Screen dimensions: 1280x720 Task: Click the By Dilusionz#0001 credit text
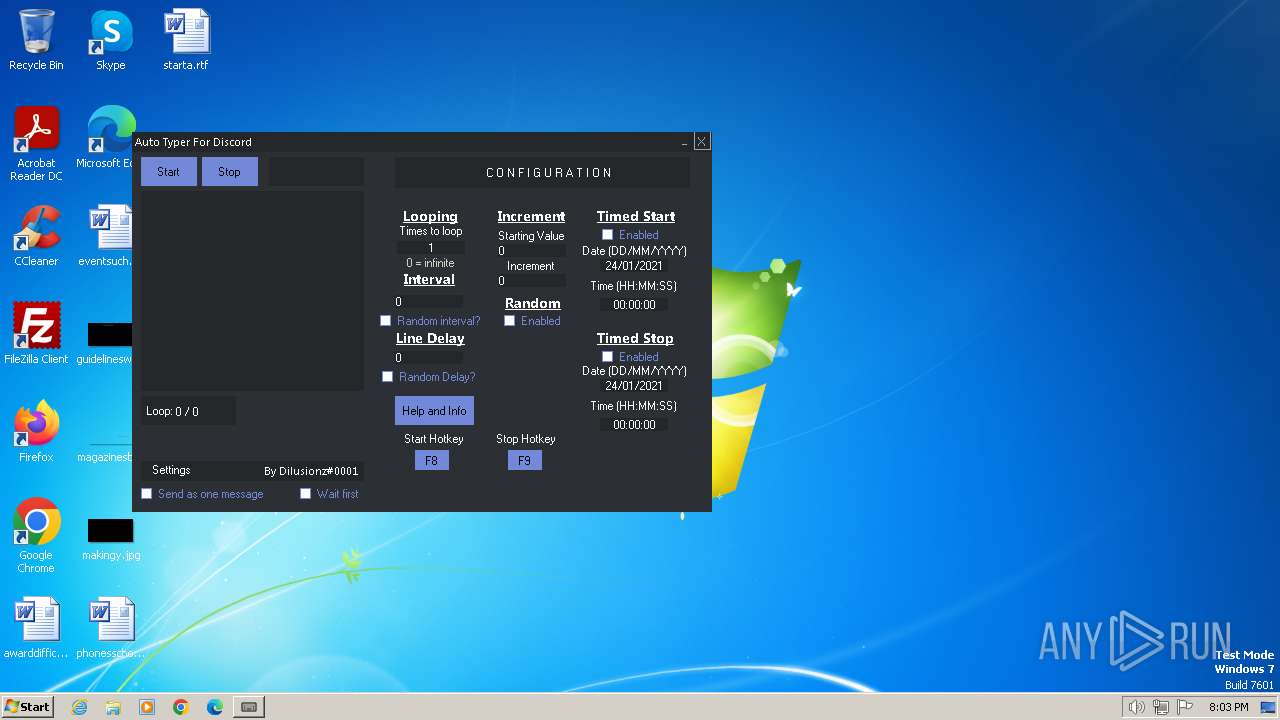point(311,471)
